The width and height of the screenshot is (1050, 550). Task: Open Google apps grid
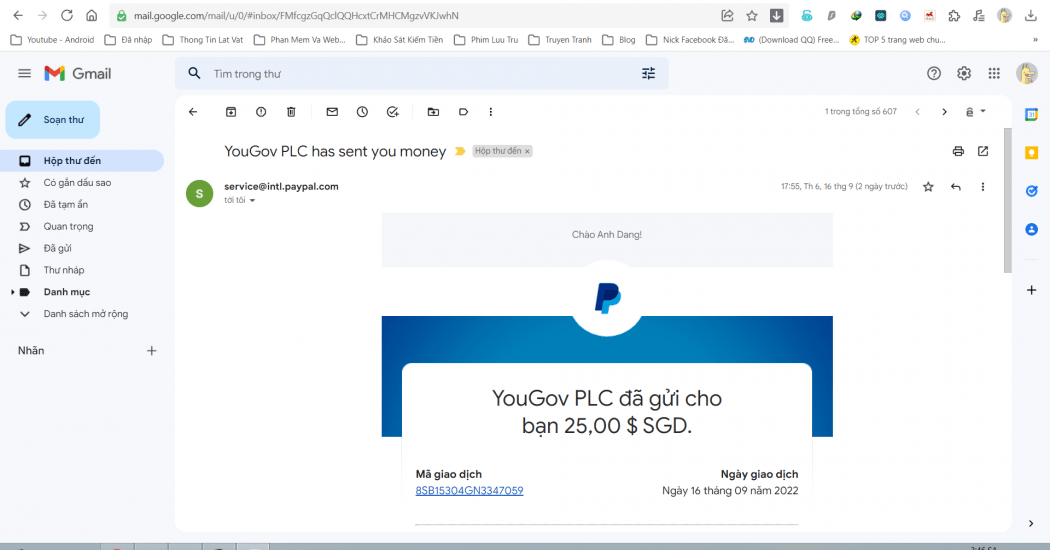pos(994,74)
